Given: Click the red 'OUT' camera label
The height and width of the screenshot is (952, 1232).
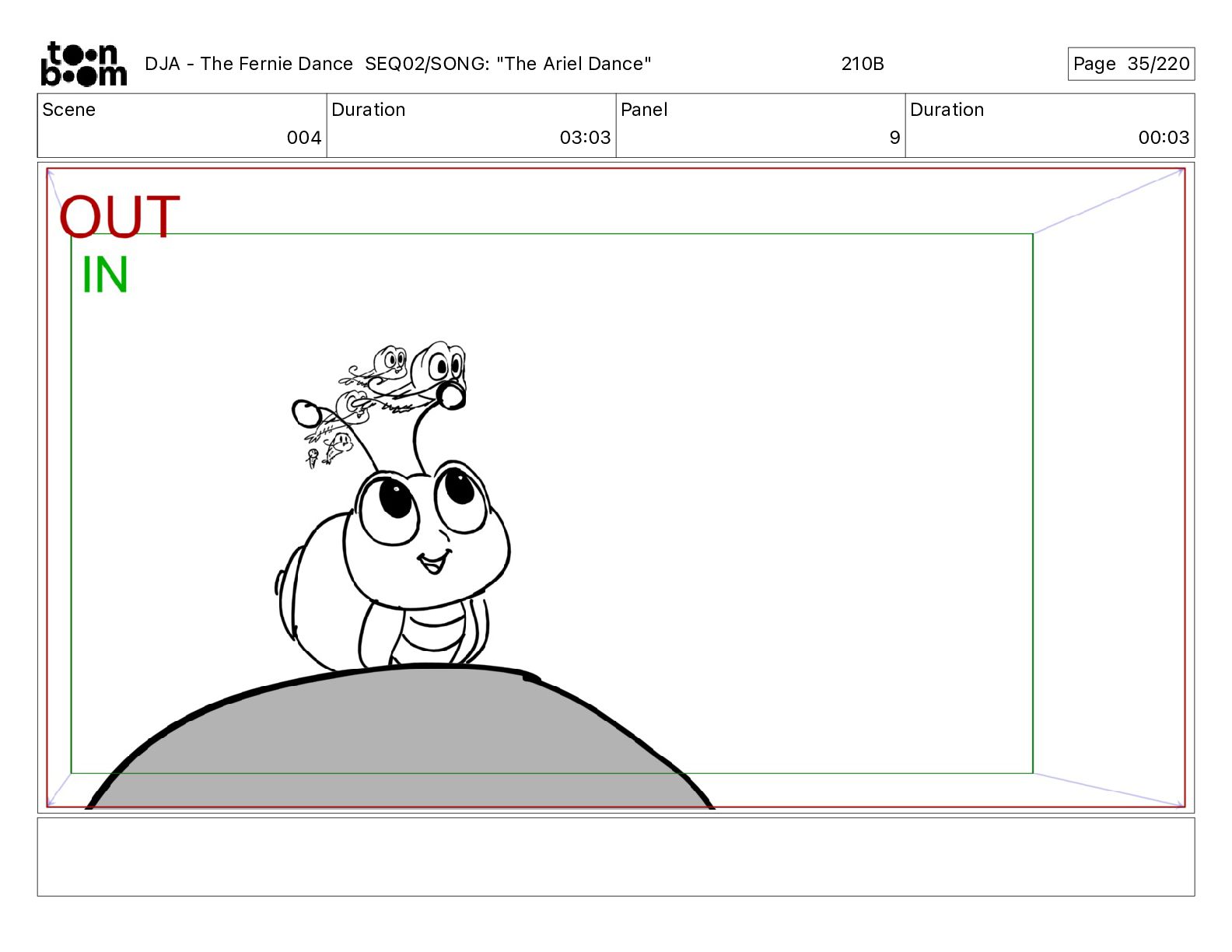Looking at the screenshot, I should (x=120, y=217).
